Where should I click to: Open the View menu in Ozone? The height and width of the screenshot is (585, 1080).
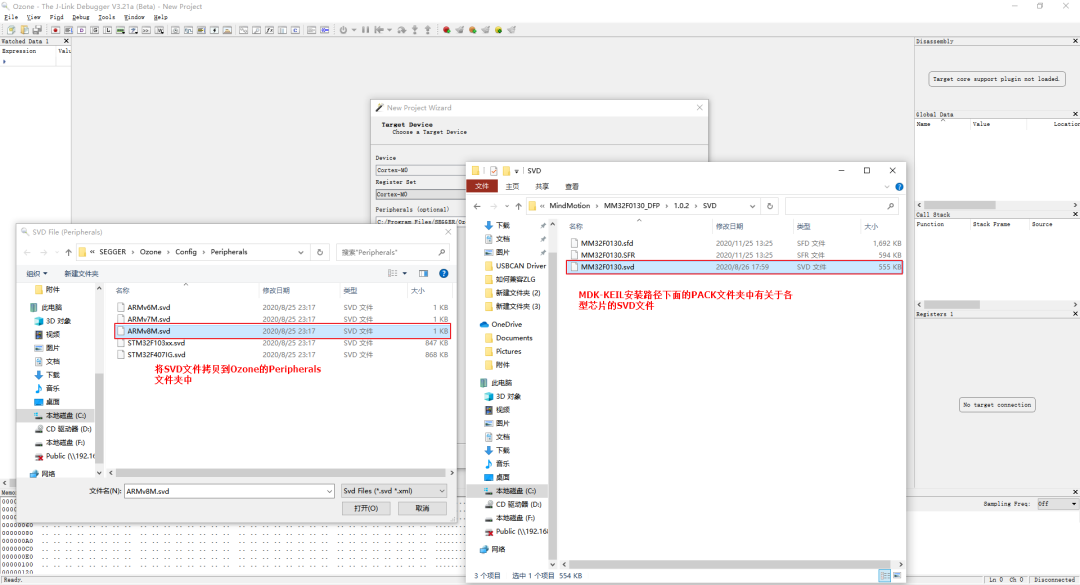click(34, 17)
